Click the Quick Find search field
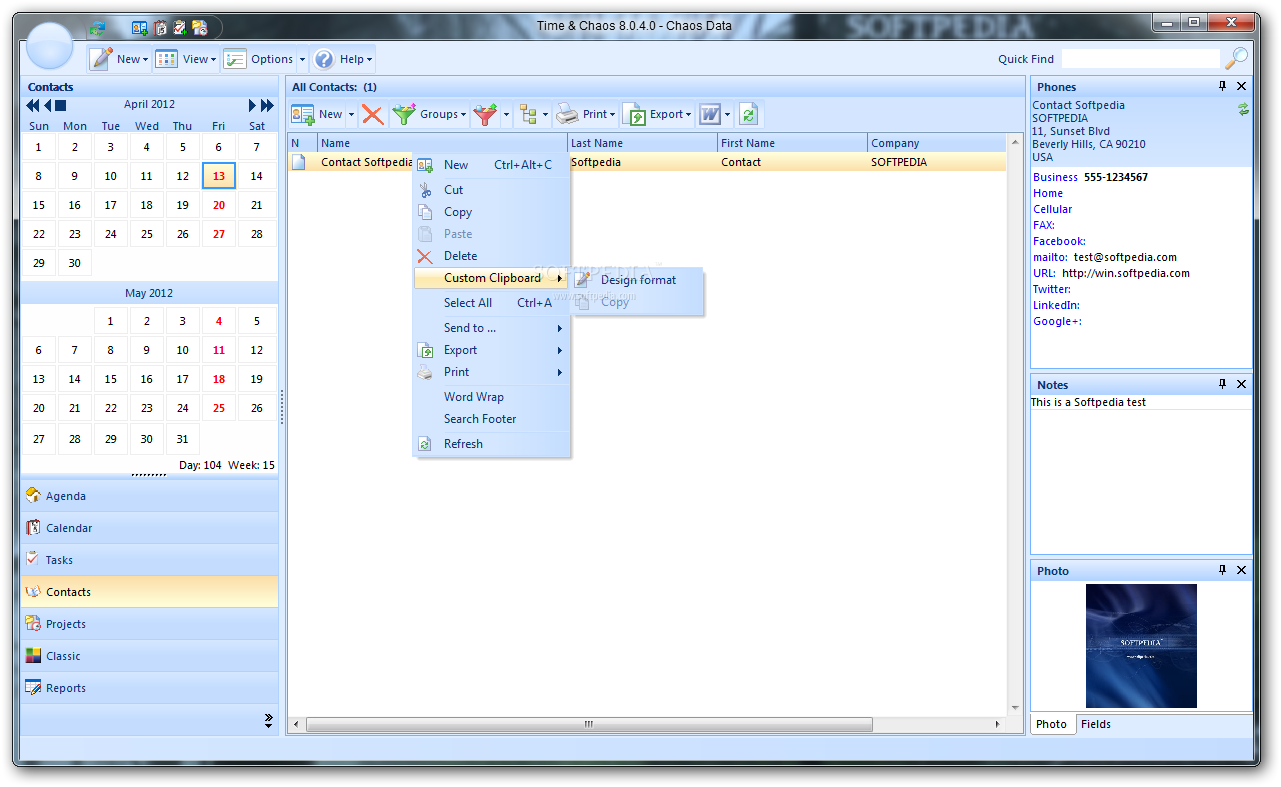The width and height of the screenshot is (1281, 787). point(1140,59)
